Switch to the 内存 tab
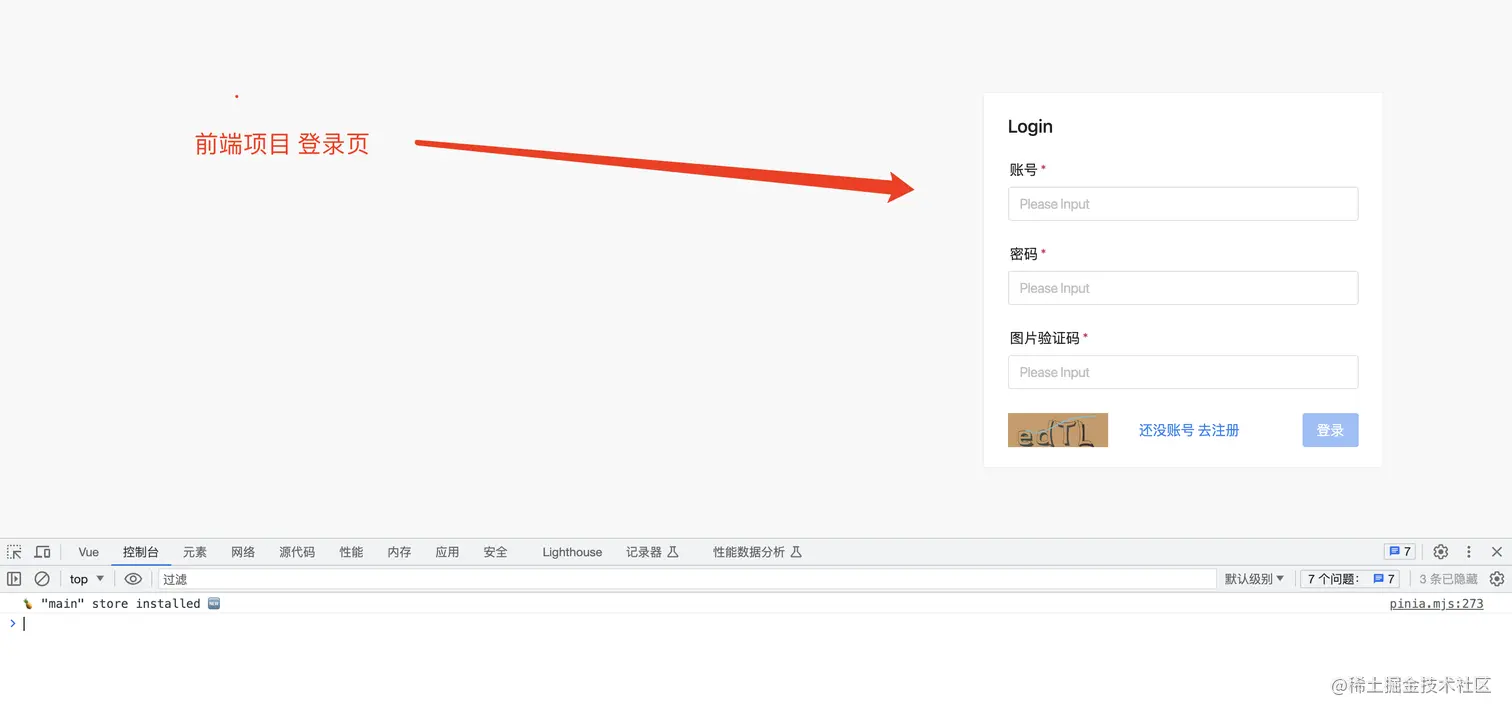This screenshot has width=1512, height=716. tap(399, 552)
